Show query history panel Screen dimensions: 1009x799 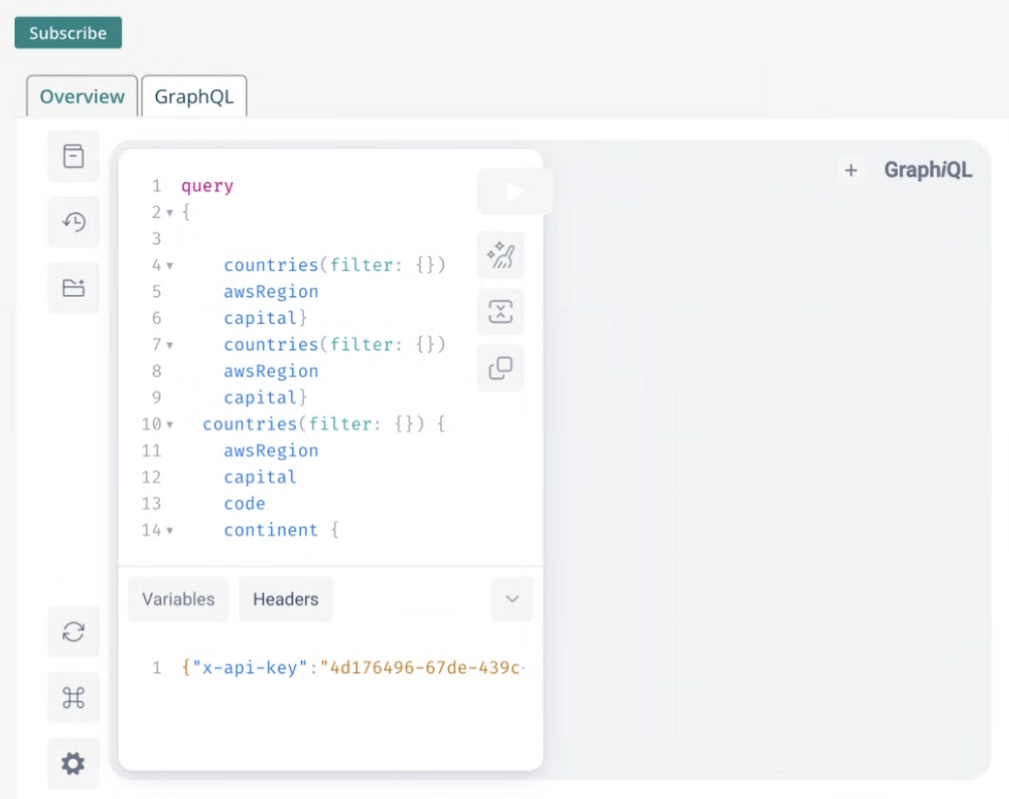pyautogui.click(x=73, y=222)
